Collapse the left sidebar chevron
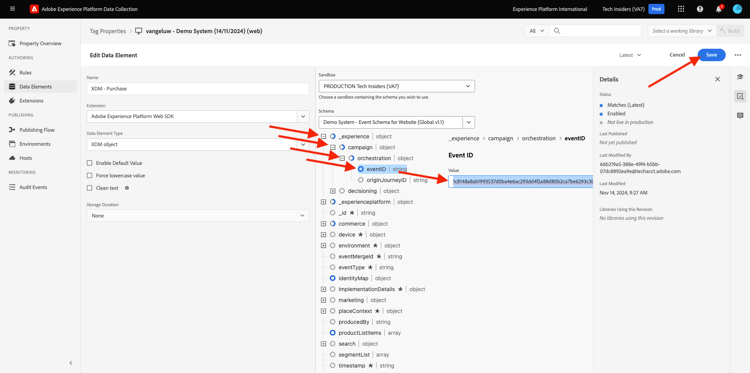Screen dimensions: 750x373 (x=71, y=363)
